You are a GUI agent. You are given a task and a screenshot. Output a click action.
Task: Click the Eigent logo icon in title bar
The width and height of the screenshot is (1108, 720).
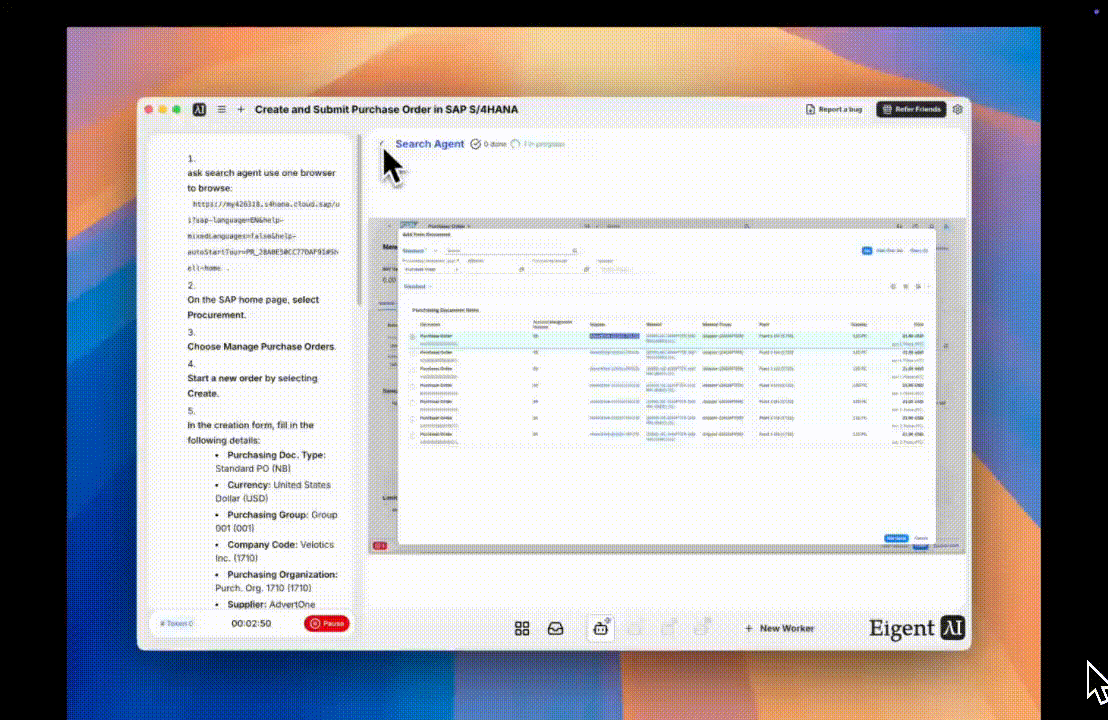pos(199,110)
